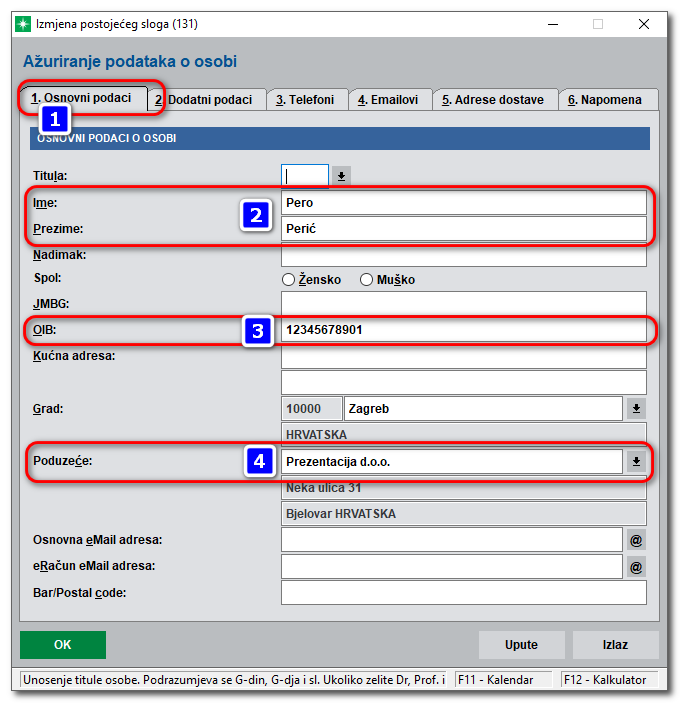Click the Upute help button

click(x=521, y=645)
